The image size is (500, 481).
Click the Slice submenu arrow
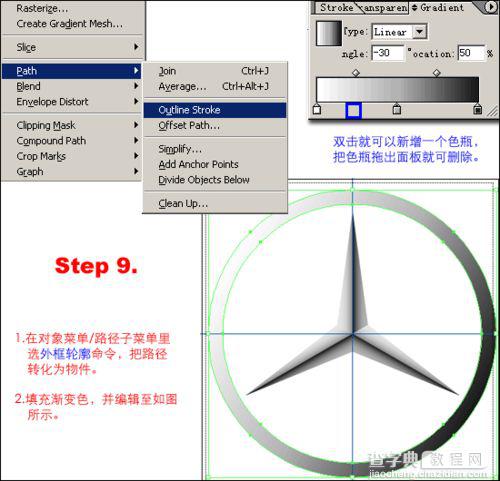(136, 47)
